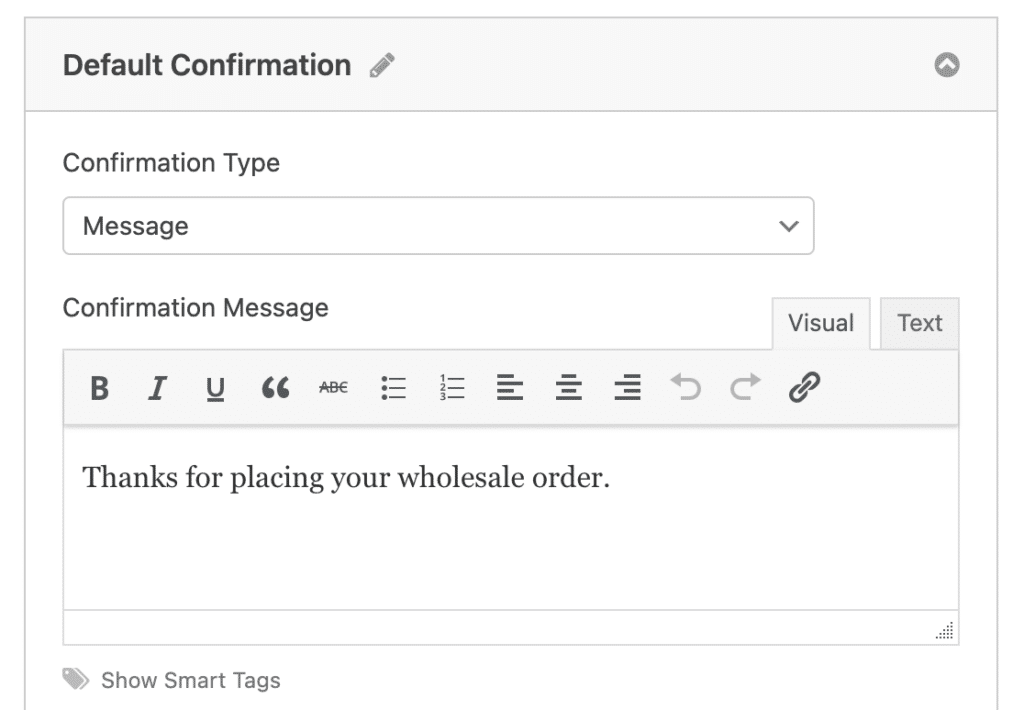
Task: Align message text left
Action: (x=510, y=388)
